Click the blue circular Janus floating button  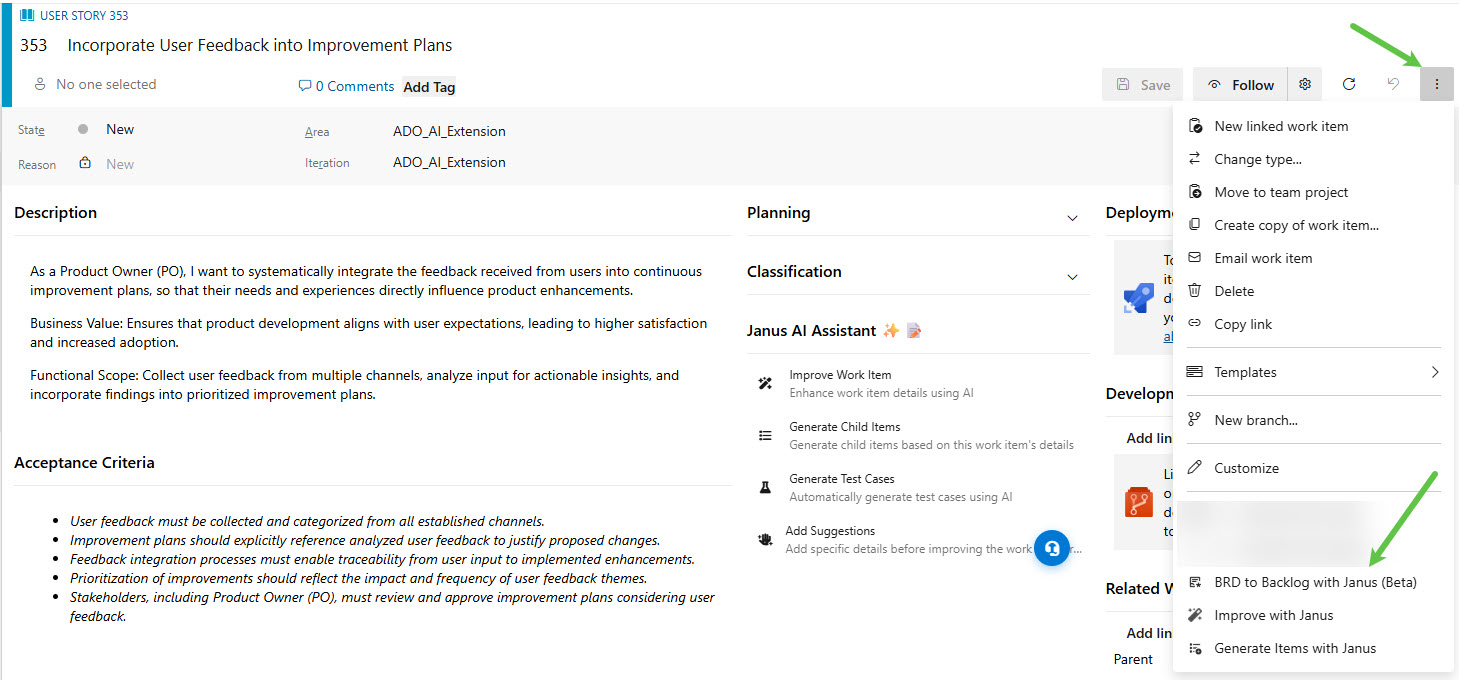(1052, 548)
